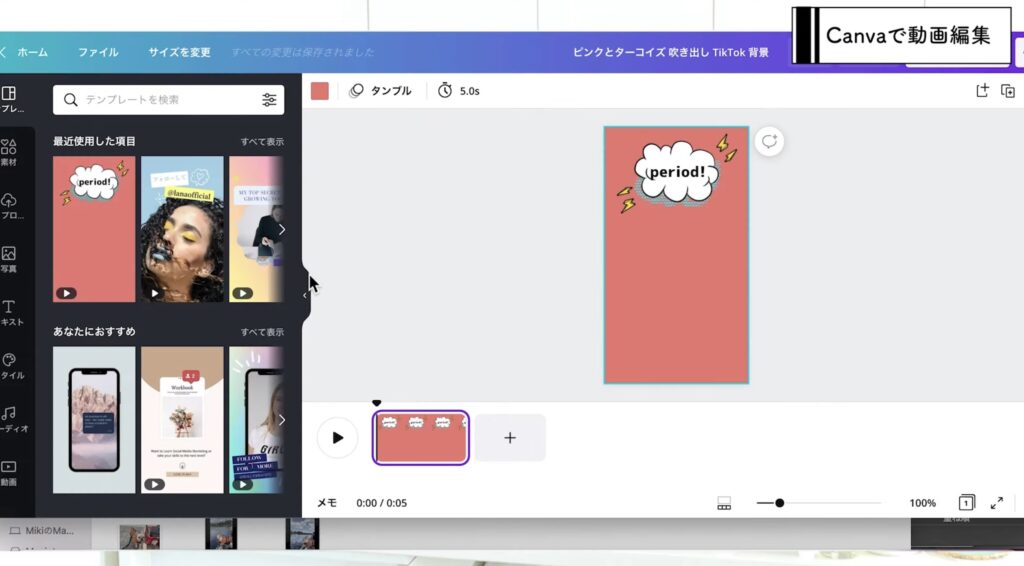The image size is (1024, 566).
Task: Collapse the side panel with handle
Action: (x=306, y=295)
